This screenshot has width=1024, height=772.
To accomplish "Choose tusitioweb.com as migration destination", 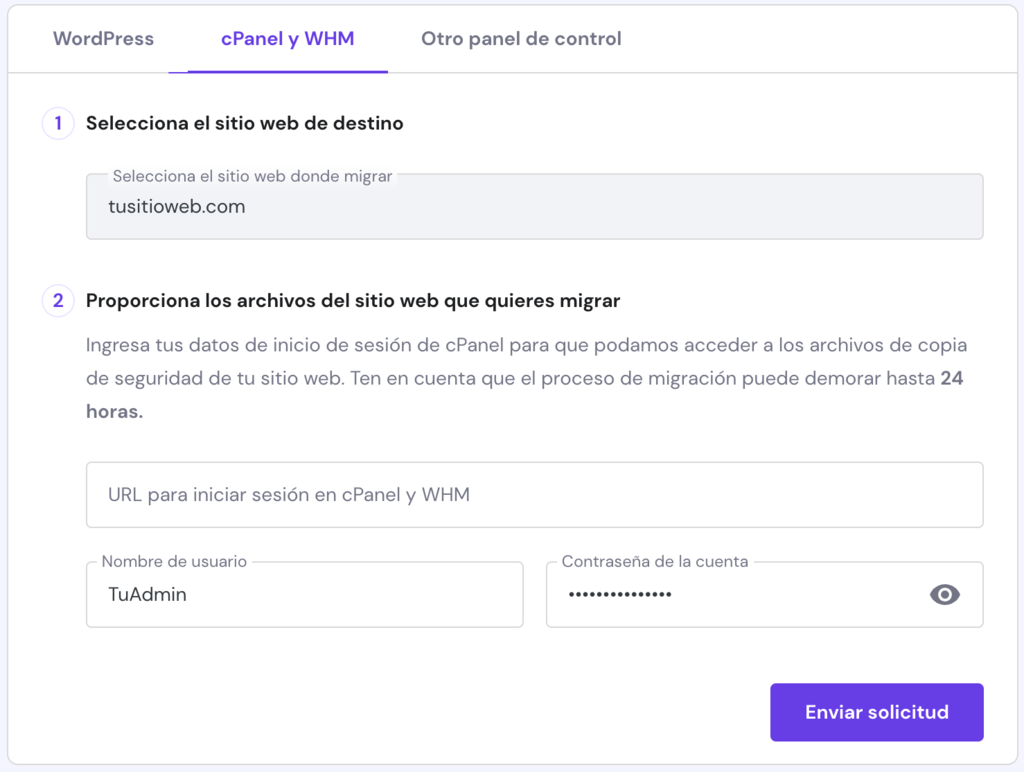I will [177, 209].
